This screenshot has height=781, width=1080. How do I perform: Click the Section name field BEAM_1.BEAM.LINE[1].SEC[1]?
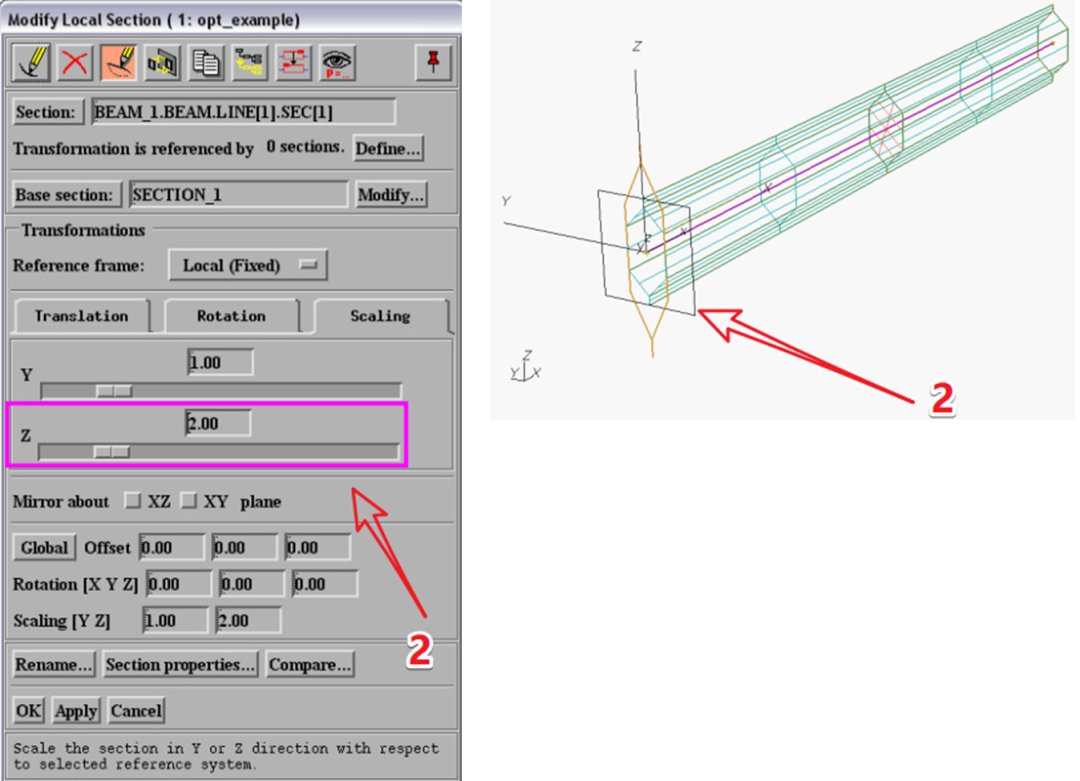tap(243, 112)
